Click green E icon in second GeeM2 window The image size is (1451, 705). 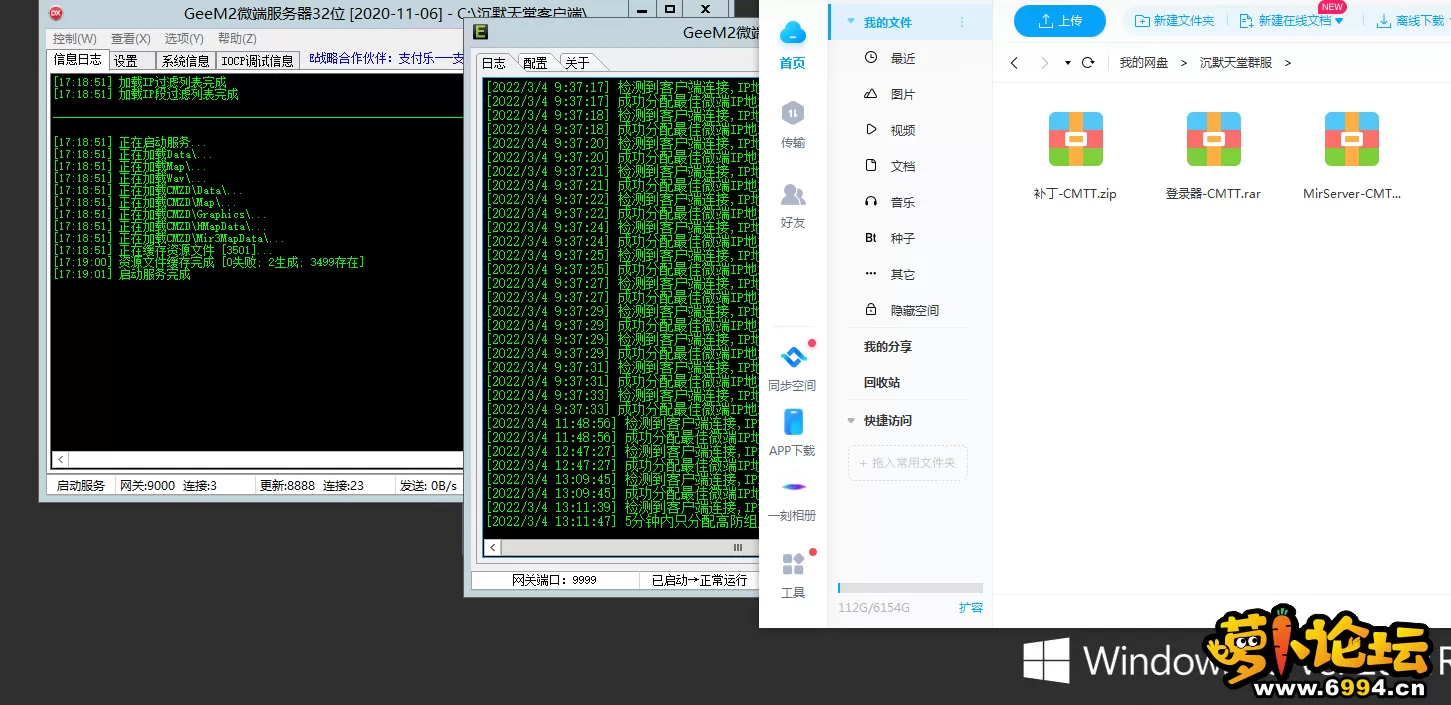tap(480, 32)
